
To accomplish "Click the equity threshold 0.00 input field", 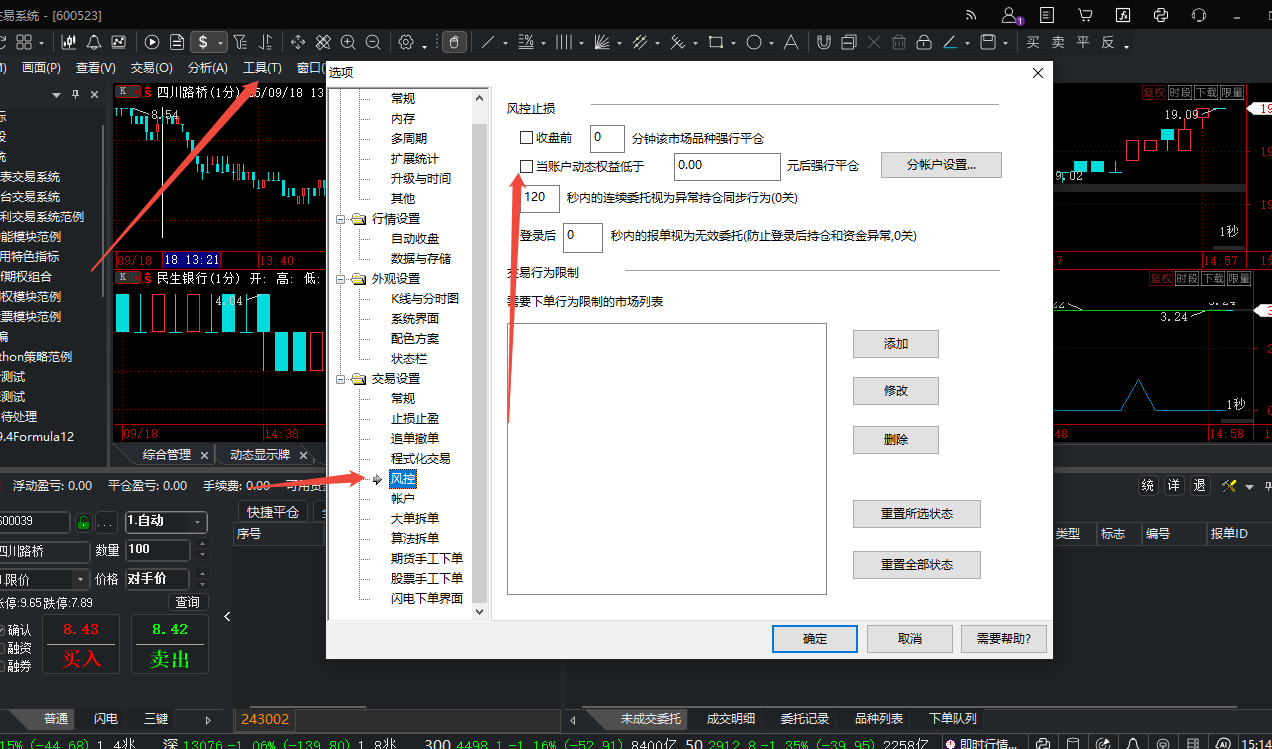I will click(727, 166).
